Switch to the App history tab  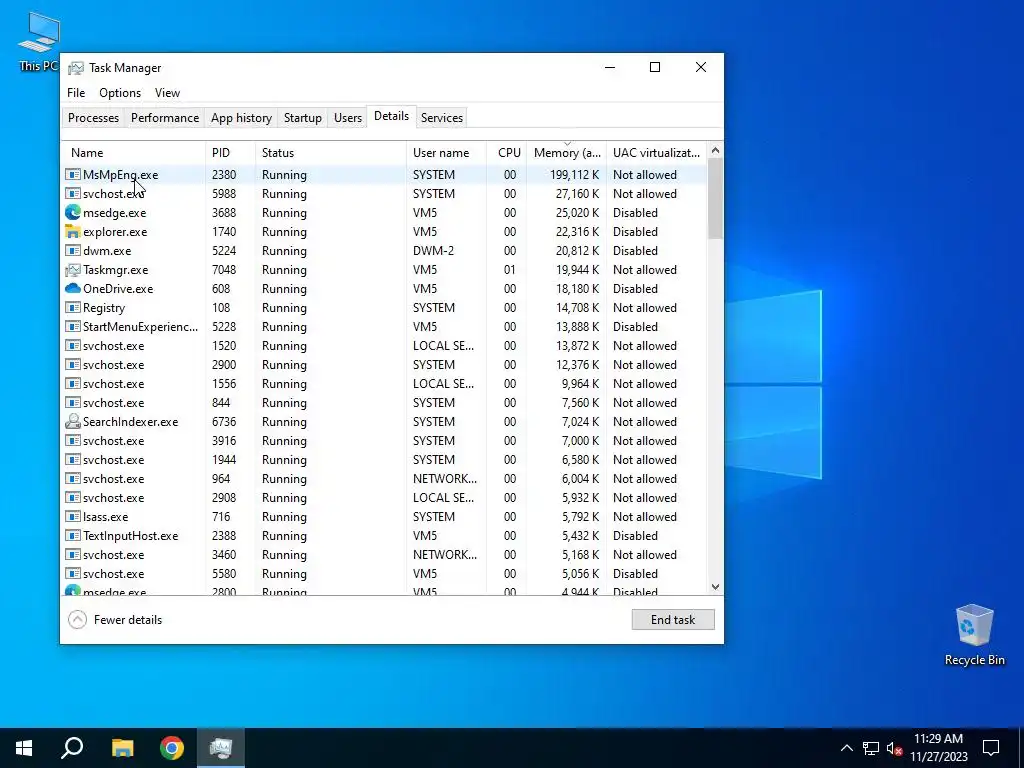pos(241,118)
